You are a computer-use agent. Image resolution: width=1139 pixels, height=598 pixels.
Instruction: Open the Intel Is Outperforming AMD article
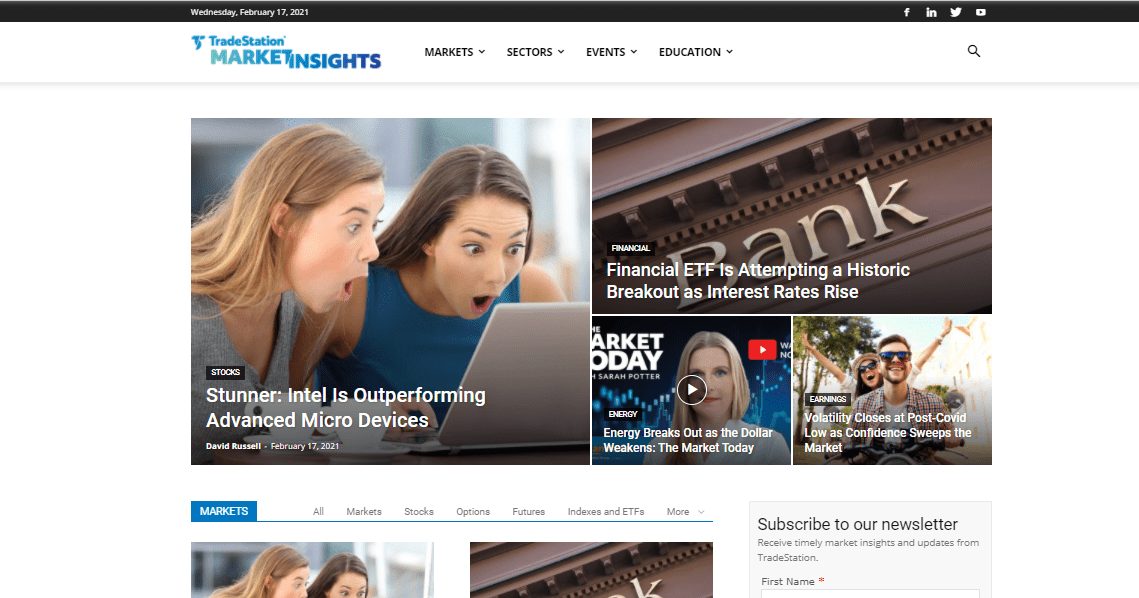tap(346, 408)
